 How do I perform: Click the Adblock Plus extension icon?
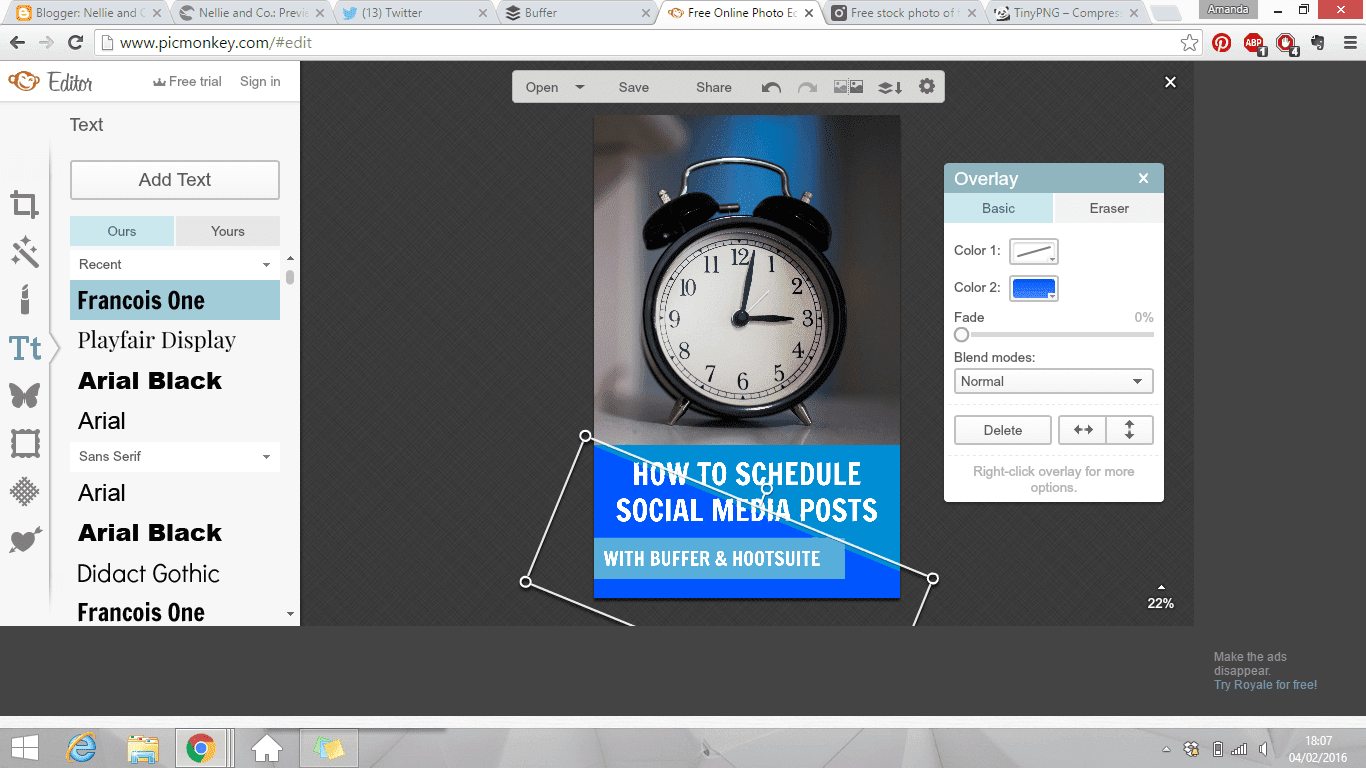pos(1254,43)
